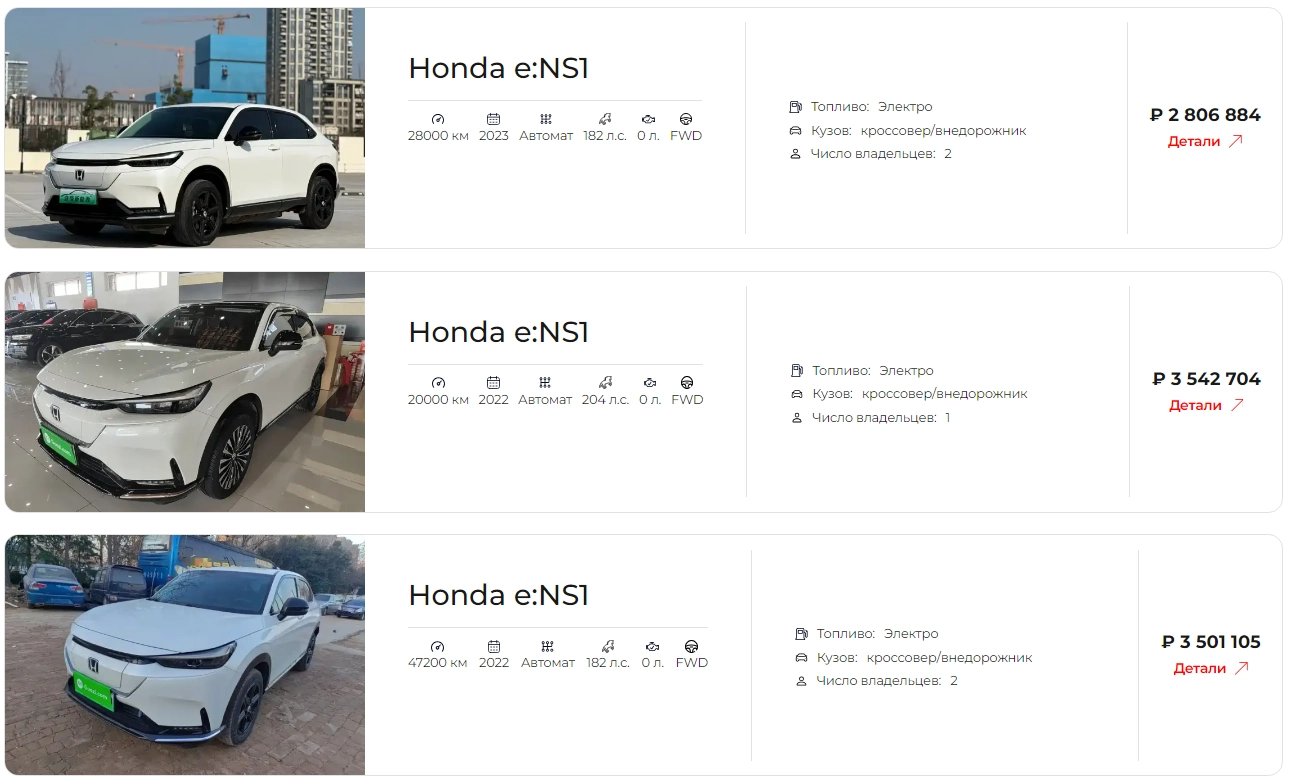1290x784 pixels.
Task: Click the red arrow next to Детали for ₽ 2 806 884
Action: pyautogui.click(x=1235, y=141)
